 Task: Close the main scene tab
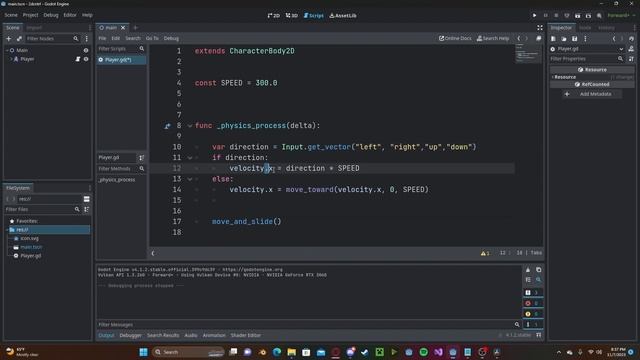coord(123,28)
